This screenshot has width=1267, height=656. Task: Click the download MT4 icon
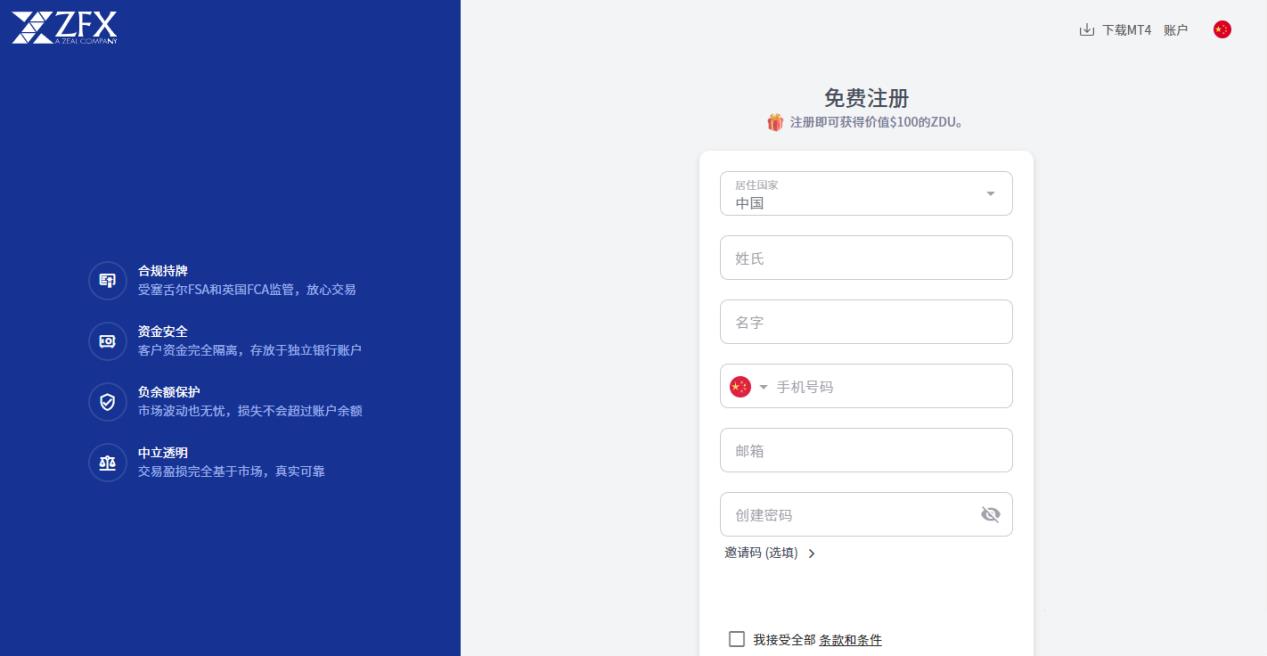1086,30
